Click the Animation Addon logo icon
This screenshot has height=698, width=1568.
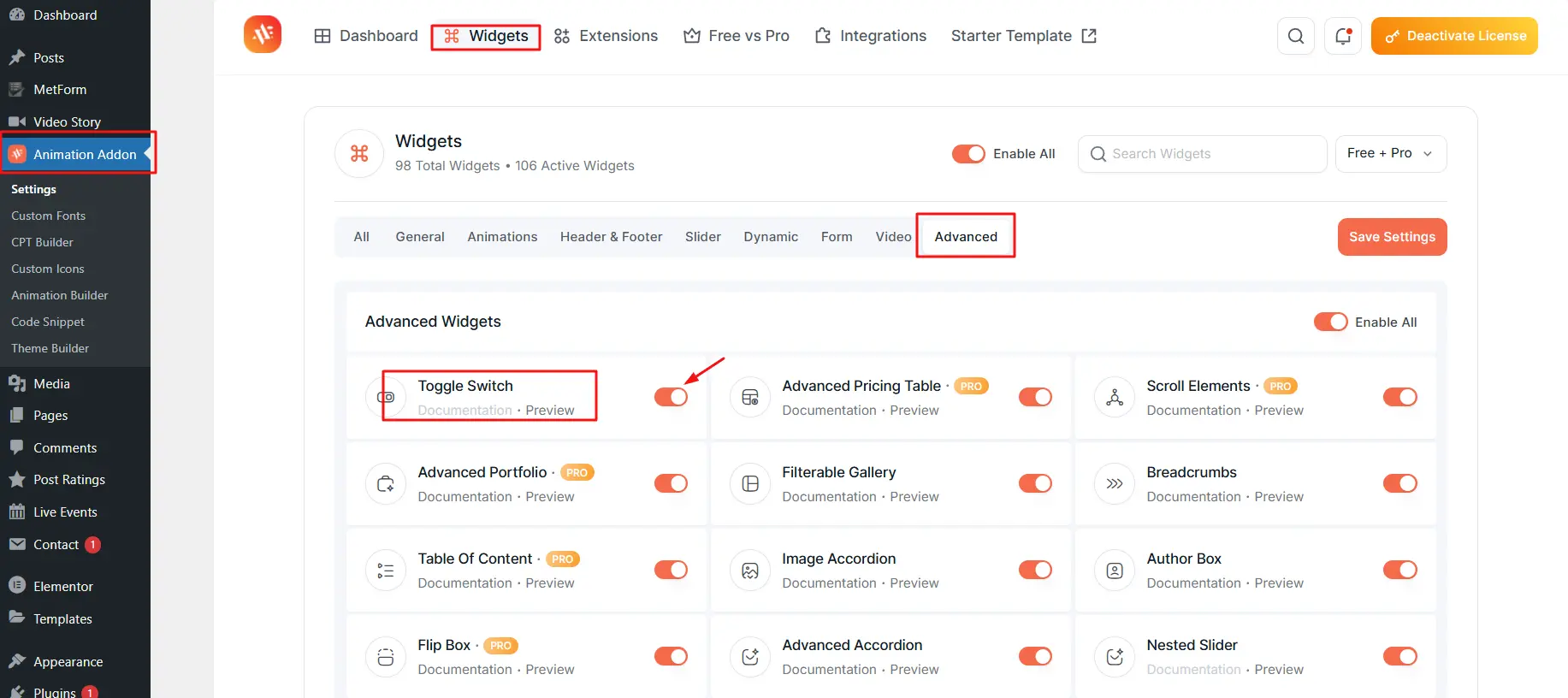263,35
